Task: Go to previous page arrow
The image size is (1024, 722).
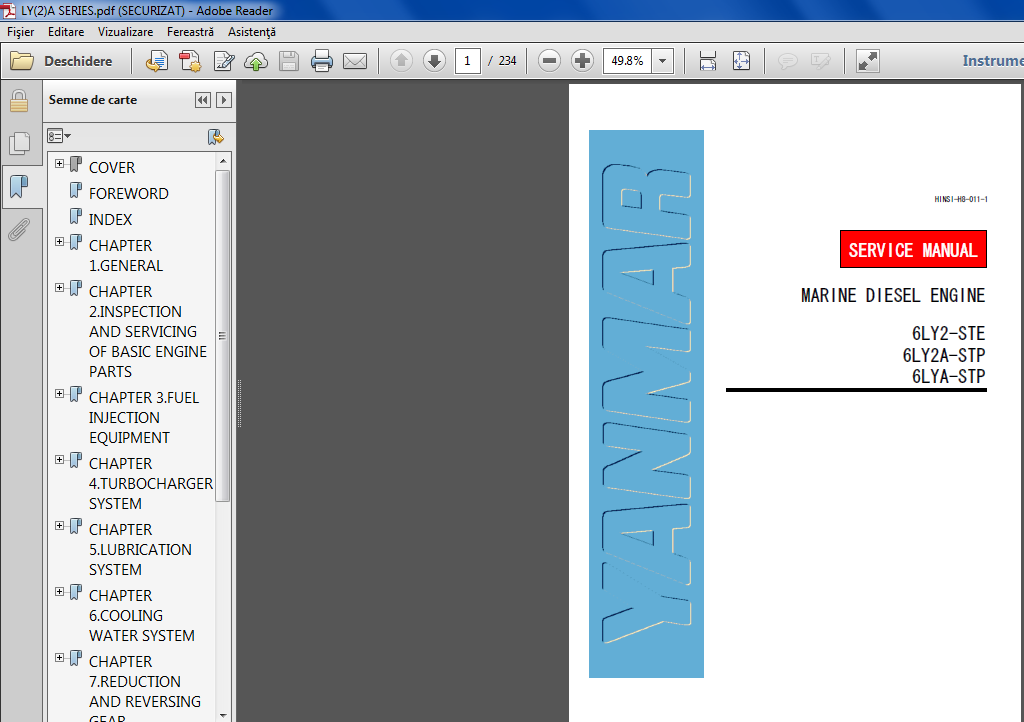Action: [x=401, y=61]
